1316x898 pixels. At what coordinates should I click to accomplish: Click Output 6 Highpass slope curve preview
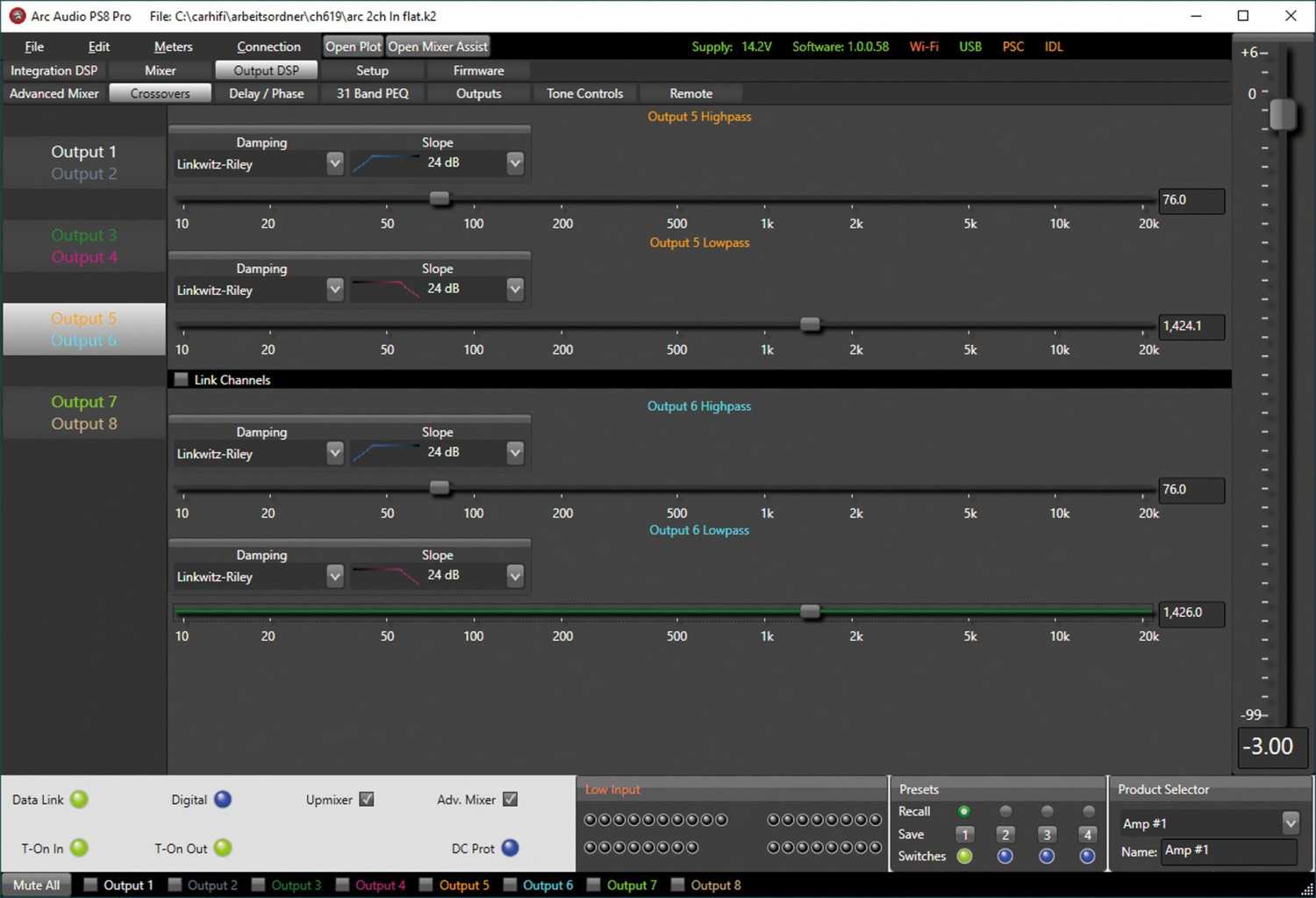386,452
